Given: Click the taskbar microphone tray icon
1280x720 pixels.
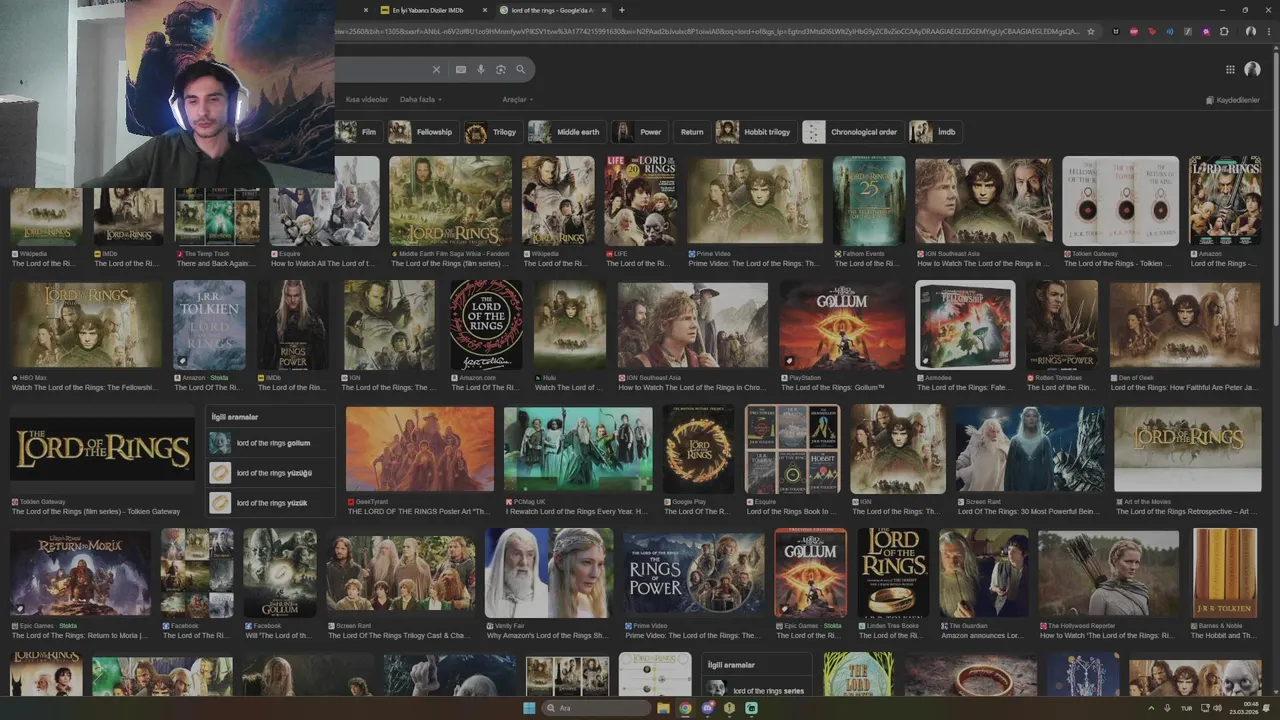Looking at the screenshot, I should pyautogui.click(x=1167, y=708).
